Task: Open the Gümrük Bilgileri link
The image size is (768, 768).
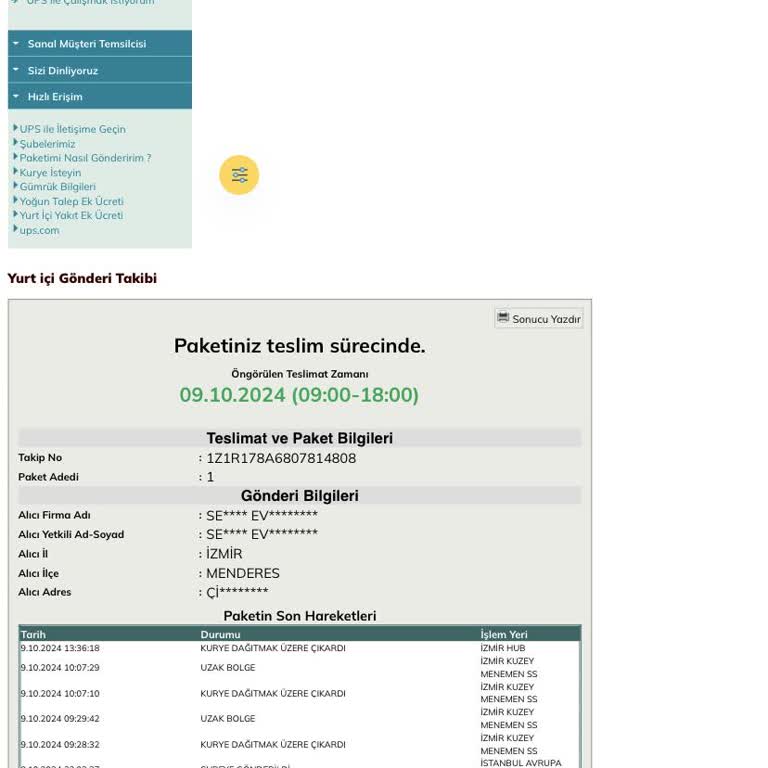Action: point(58,187)
